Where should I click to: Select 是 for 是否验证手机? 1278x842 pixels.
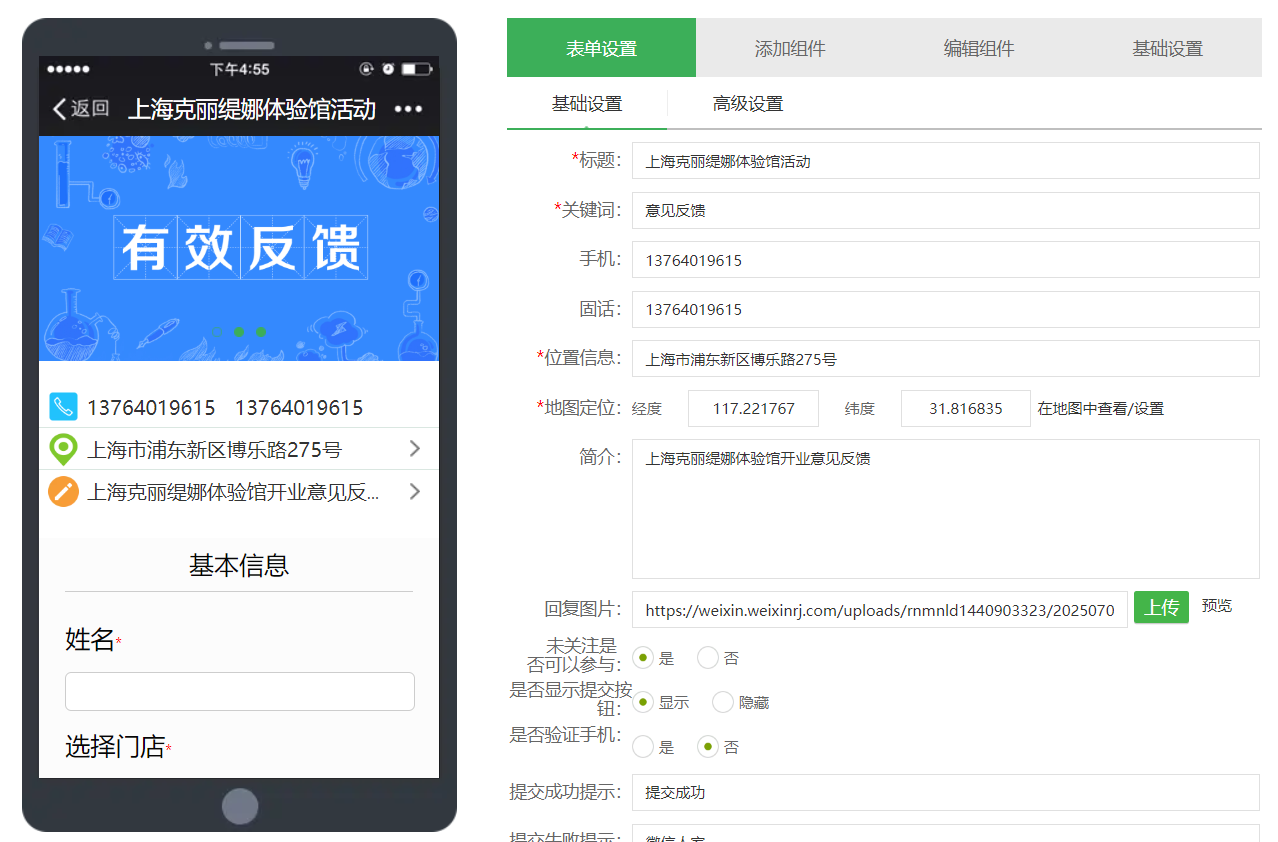[643, 747]
